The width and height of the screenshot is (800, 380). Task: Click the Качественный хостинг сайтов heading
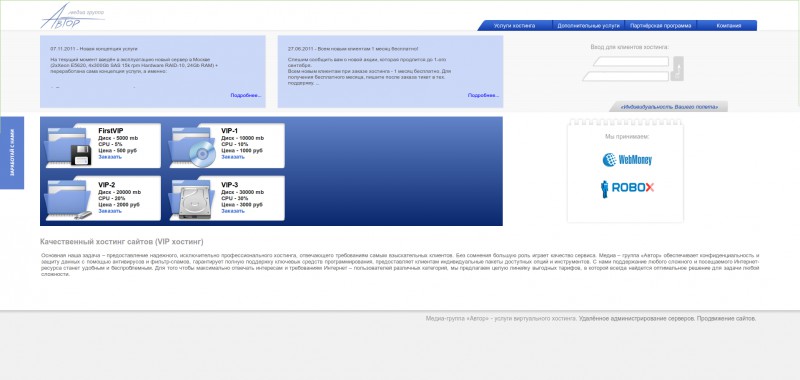(121, 242)
